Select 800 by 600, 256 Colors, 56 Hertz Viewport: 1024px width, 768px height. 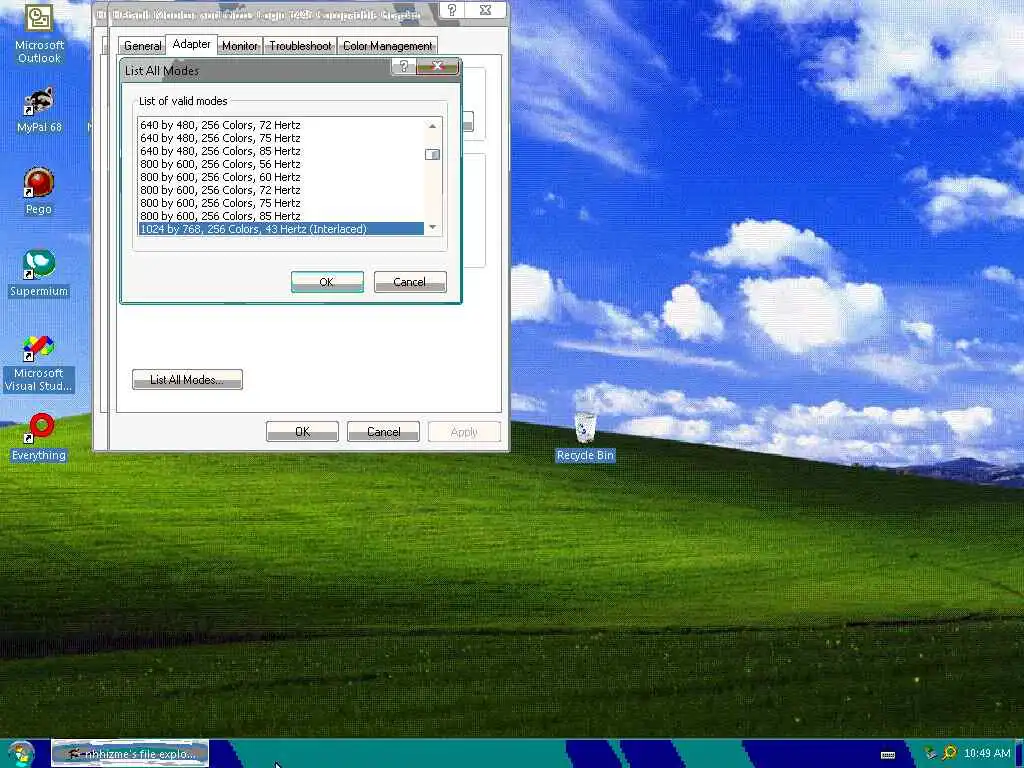coord(281,164)
